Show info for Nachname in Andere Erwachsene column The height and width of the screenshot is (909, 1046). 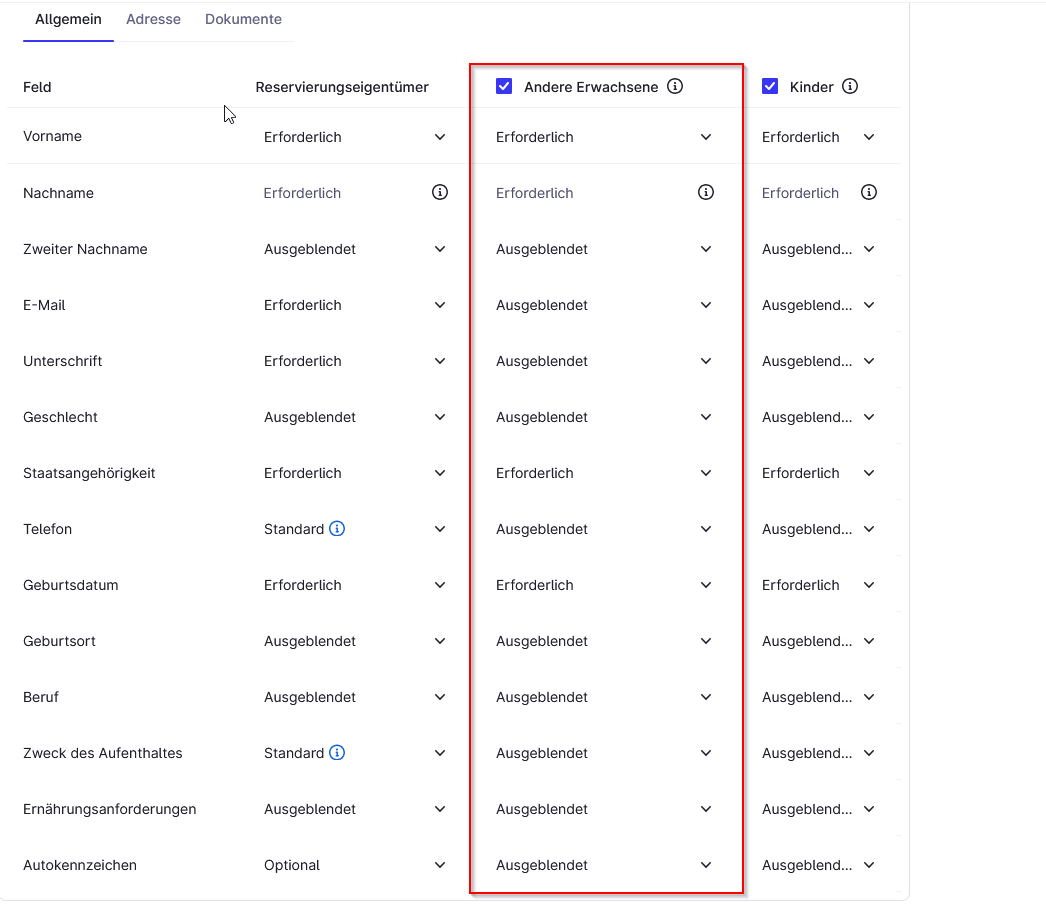706,193
